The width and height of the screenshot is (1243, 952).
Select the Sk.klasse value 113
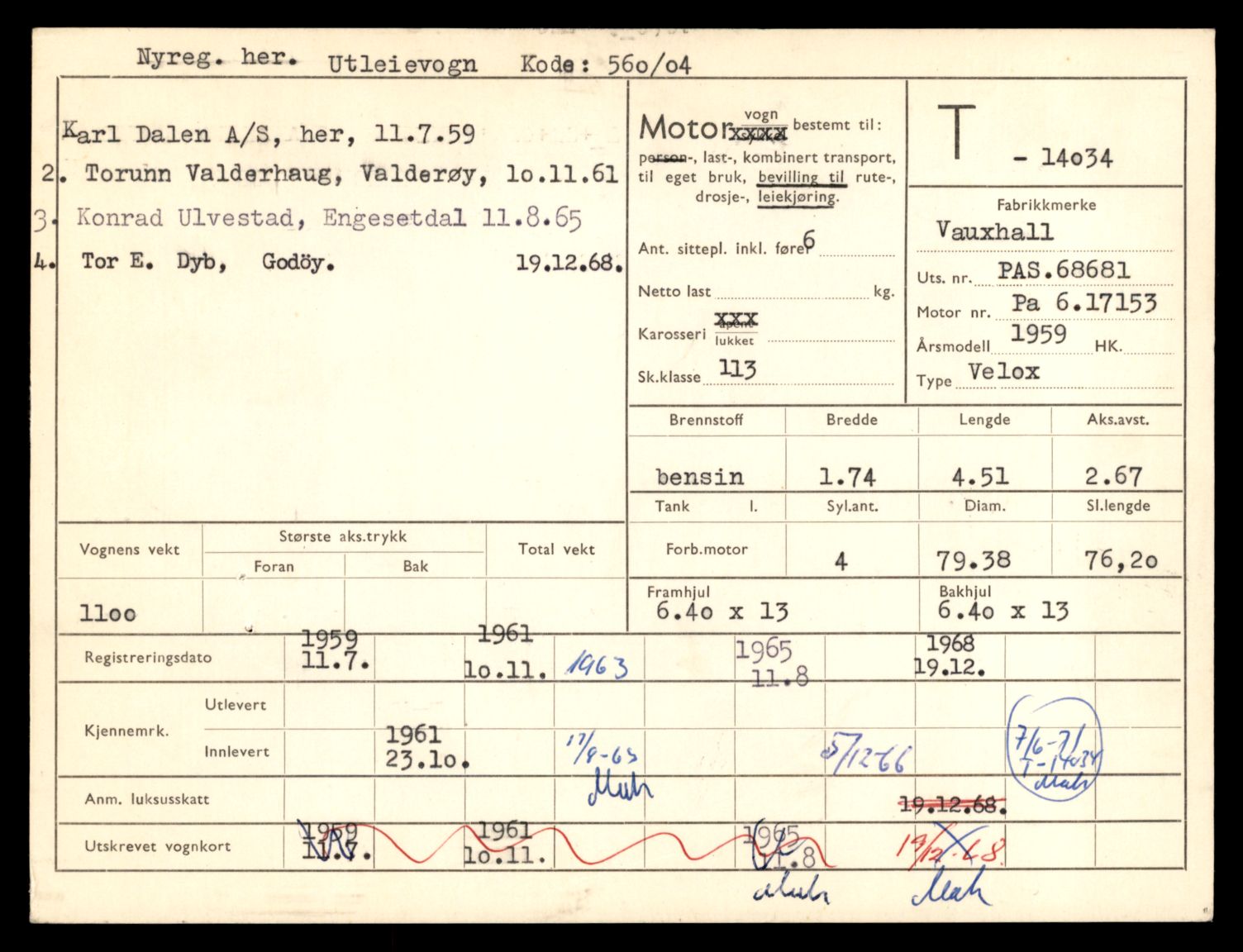(x=737, y=369)
